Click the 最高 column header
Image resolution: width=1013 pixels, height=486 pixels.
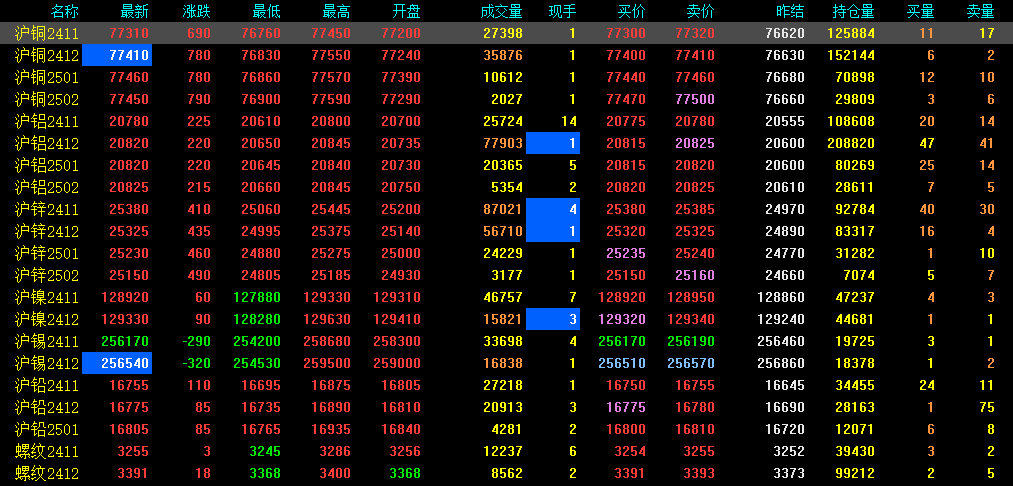pyautogui.click(x=336, y=11)
